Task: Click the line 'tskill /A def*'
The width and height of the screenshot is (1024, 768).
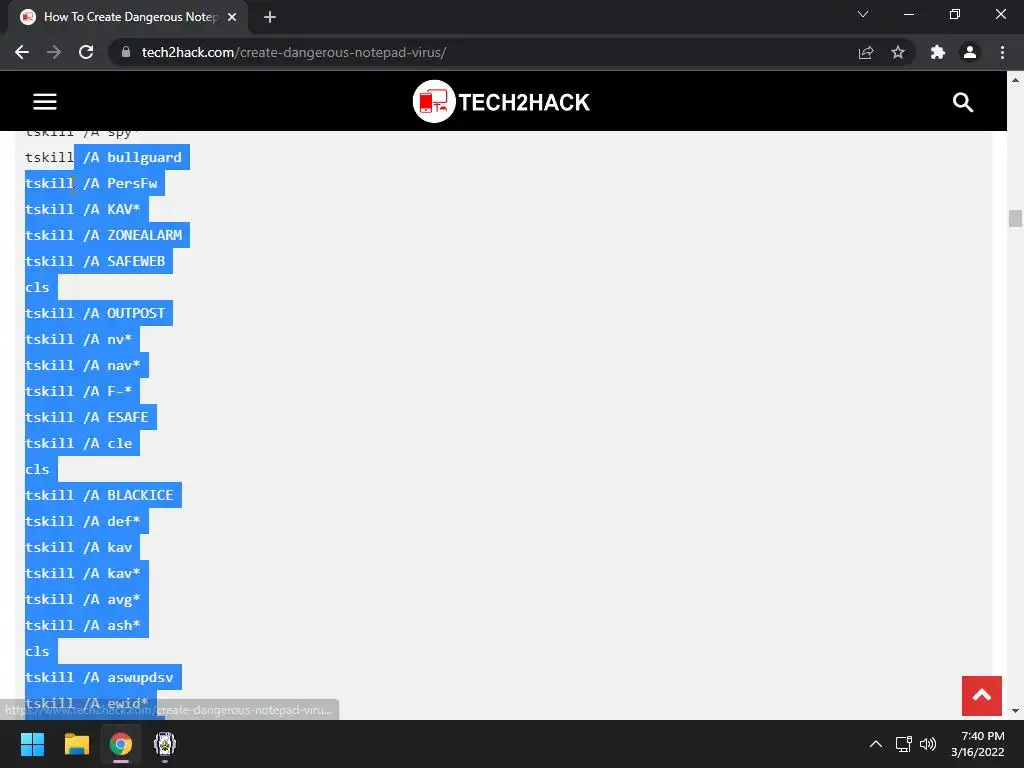Action: tap(83, 521)
